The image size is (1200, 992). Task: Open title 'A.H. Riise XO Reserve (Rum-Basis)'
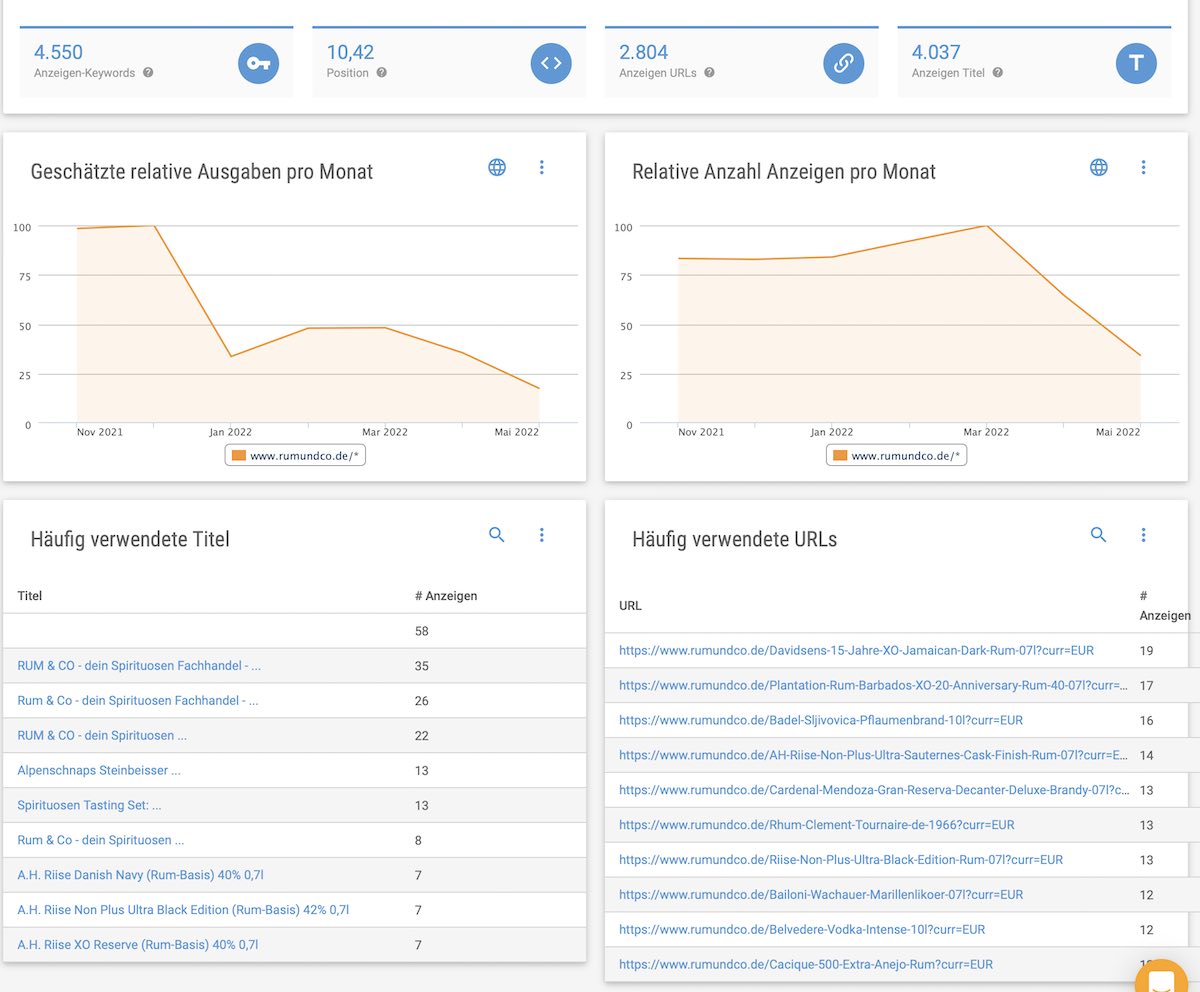click(x=138, y=945)
